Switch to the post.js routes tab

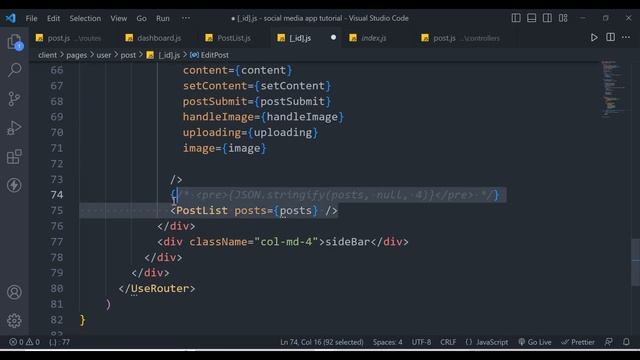pos(68,38)
